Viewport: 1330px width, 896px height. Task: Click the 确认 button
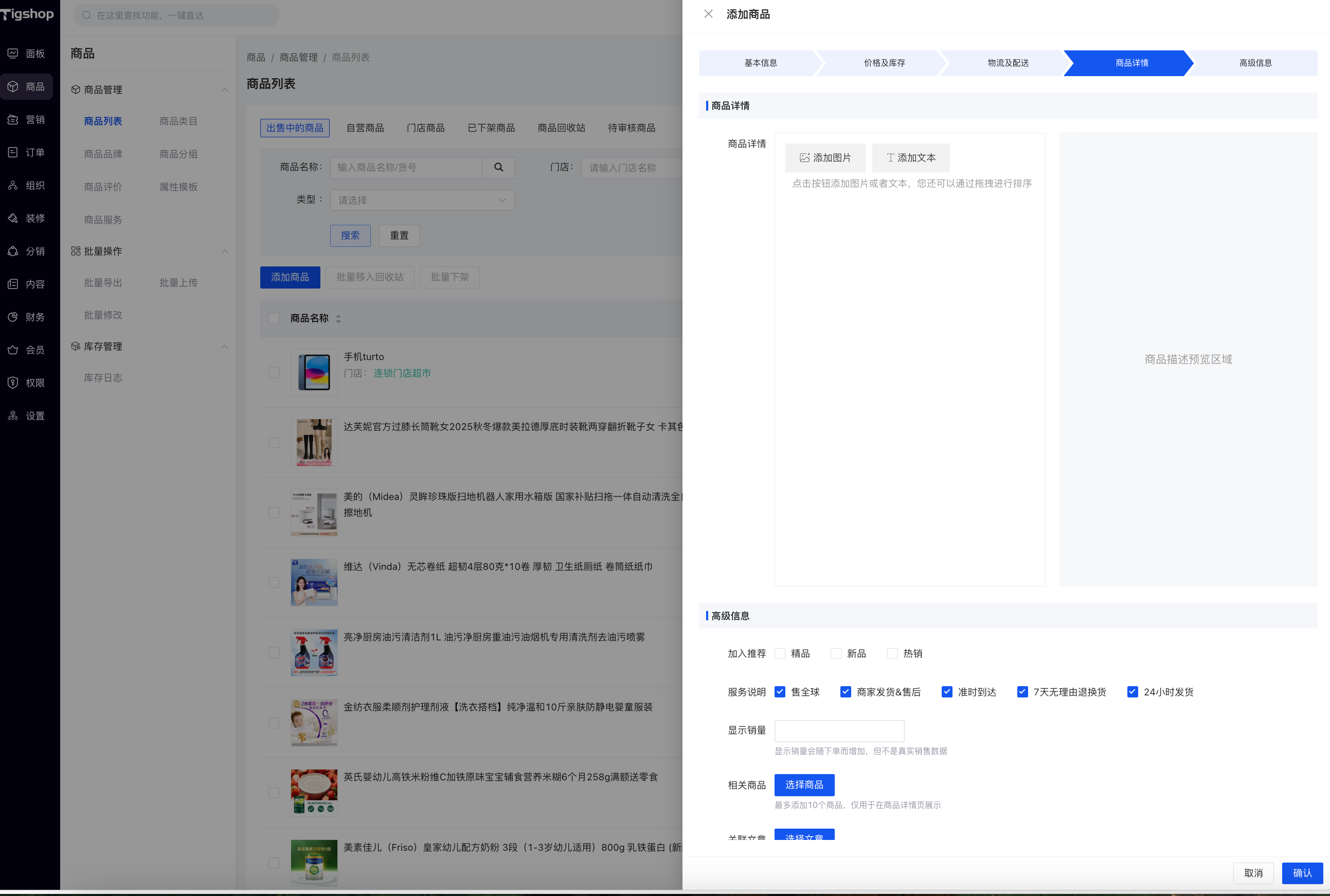(1302, 872)
